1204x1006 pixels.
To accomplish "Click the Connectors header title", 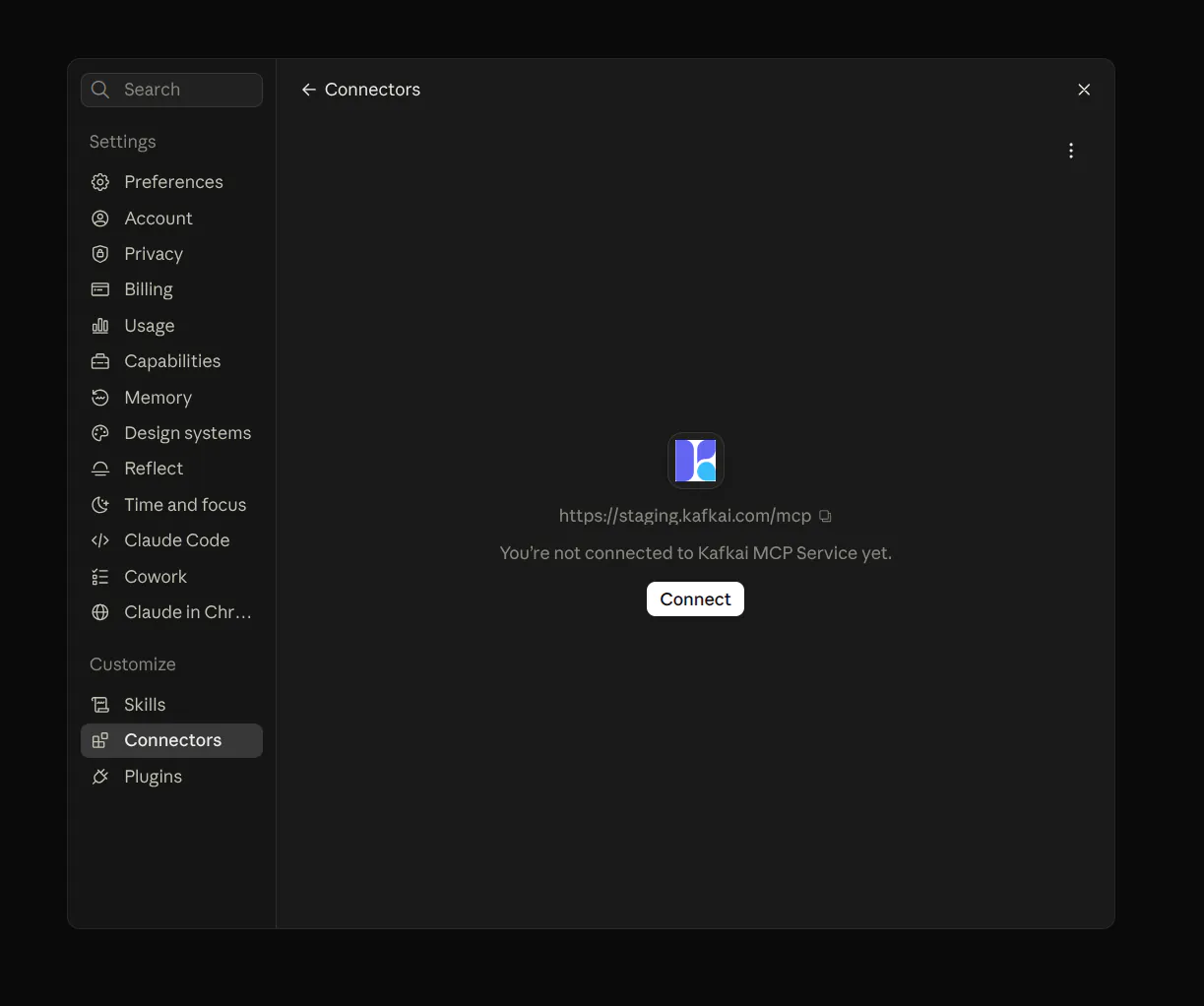I will tap(372, 90).
